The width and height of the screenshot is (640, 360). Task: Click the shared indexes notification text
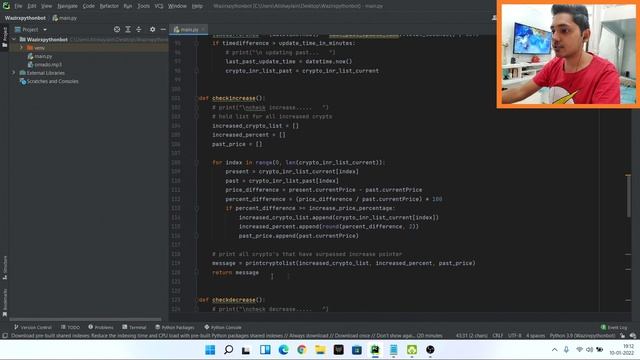pos(227,336)
